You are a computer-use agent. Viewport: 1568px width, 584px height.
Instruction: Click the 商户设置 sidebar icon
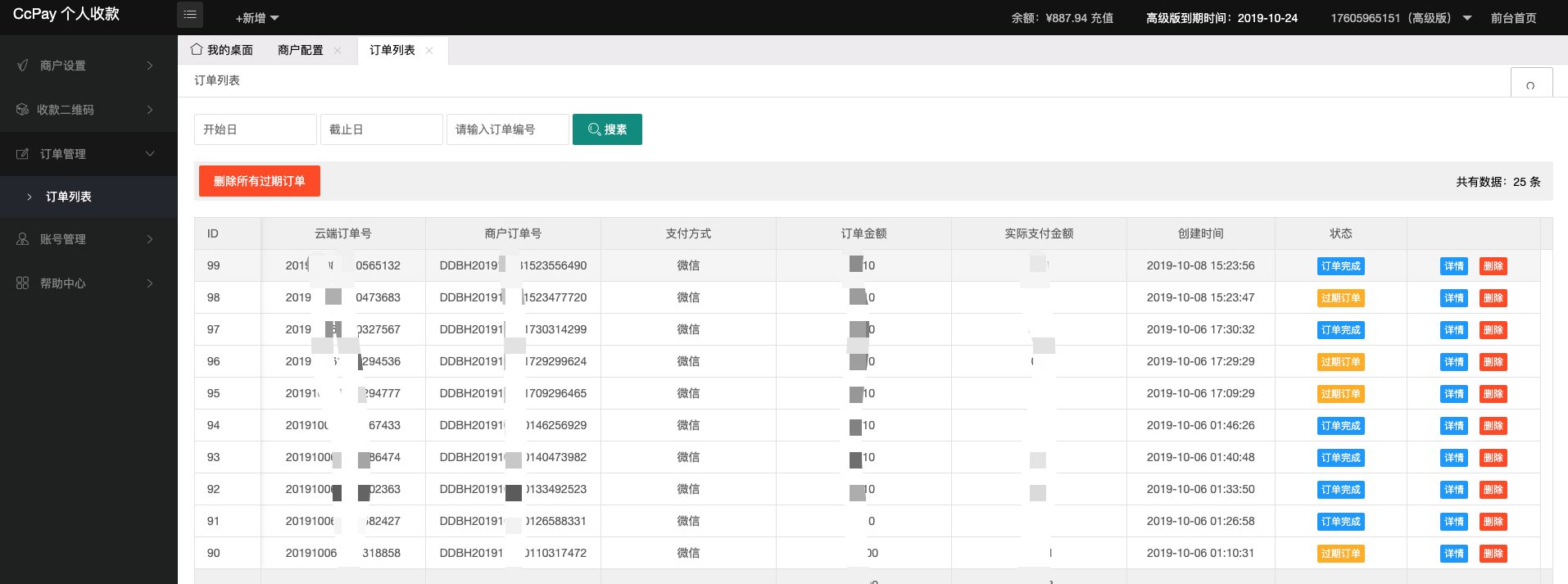23,66
